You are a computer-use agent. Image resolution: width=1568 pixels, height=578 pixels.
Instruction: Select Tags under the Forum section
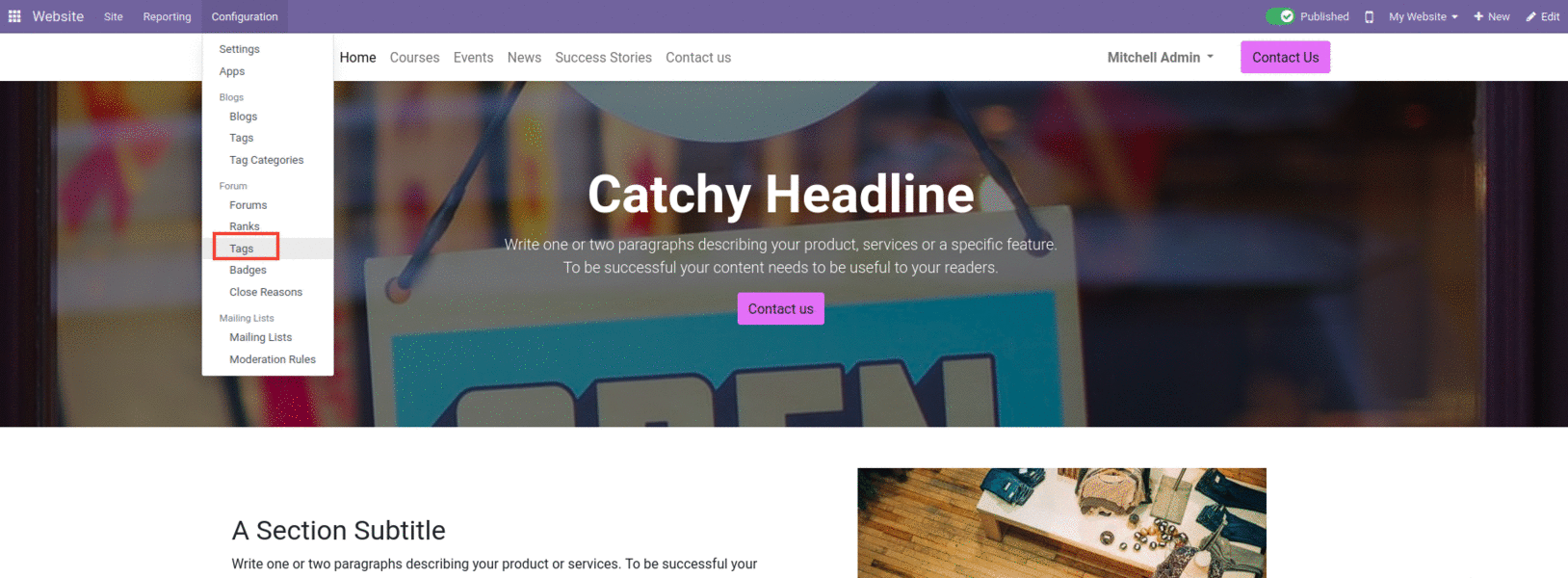(242, 249)
